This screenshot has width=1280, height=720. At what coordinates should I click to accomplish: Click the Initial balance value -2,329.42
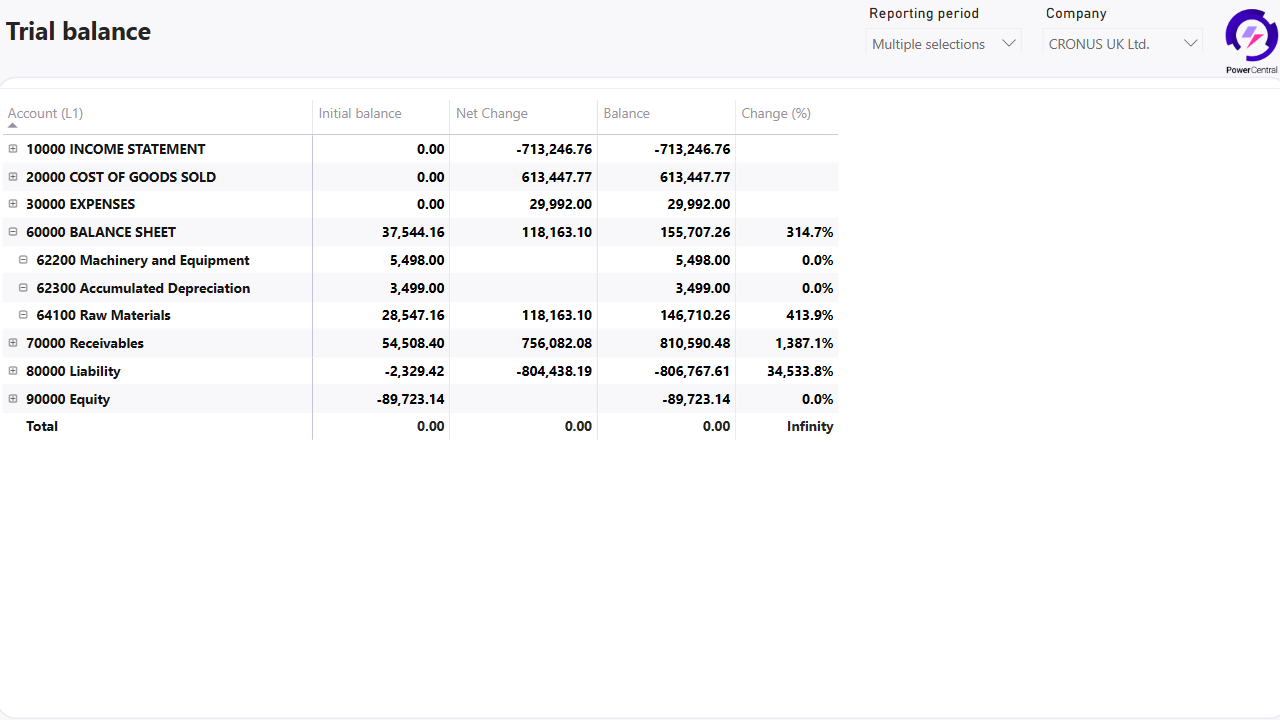[x=414, y=371]
